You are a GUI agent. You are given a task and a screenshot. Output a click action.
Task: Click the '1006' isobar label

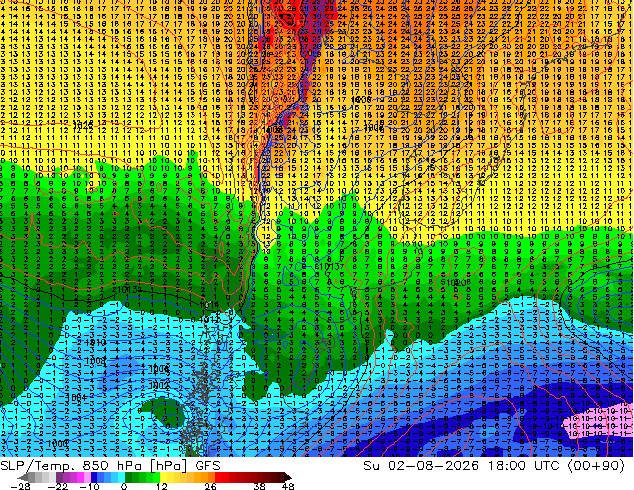[x=158, y=369]
